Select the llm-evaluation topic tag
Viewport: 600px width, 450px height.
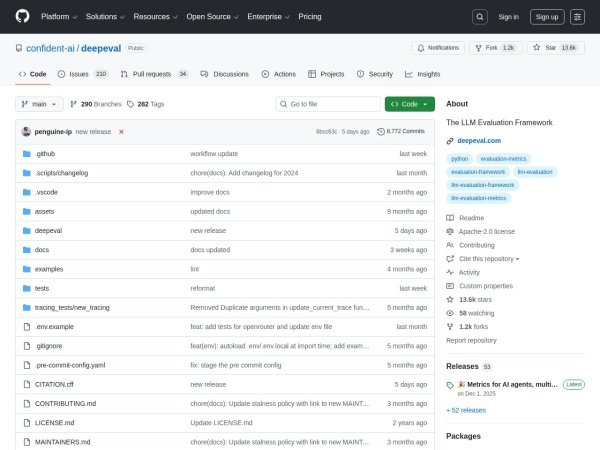pos(535,172)
